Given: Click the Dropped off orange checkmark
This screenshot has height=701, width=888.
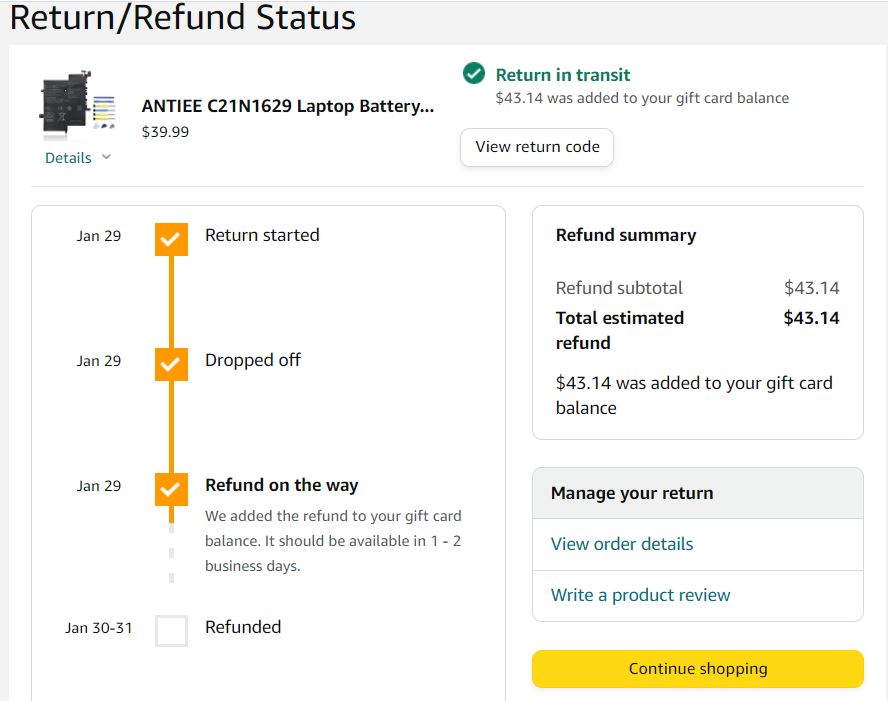Looking at the screenshot, I should click(x=171, y=364).
